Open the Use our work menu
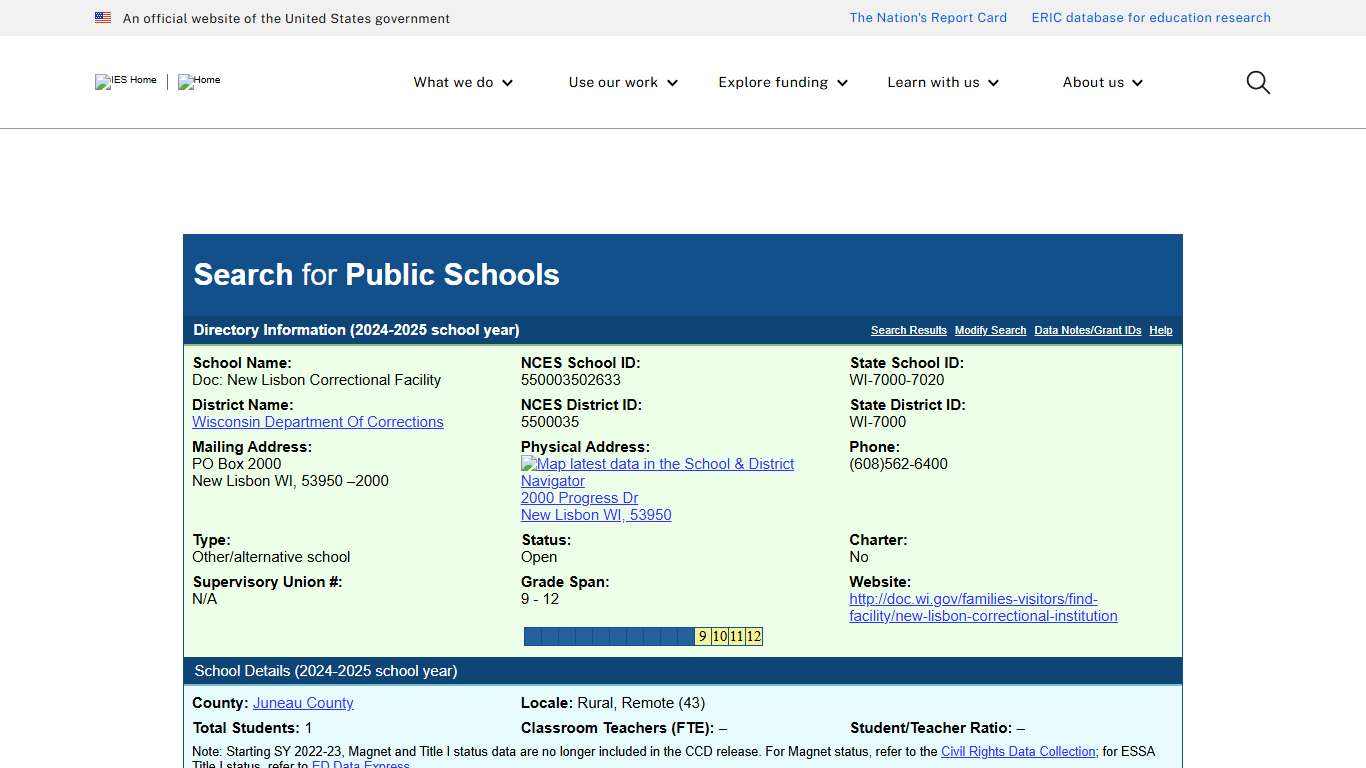The height and width of the screenshot is (768, 1366). [622, 82]
